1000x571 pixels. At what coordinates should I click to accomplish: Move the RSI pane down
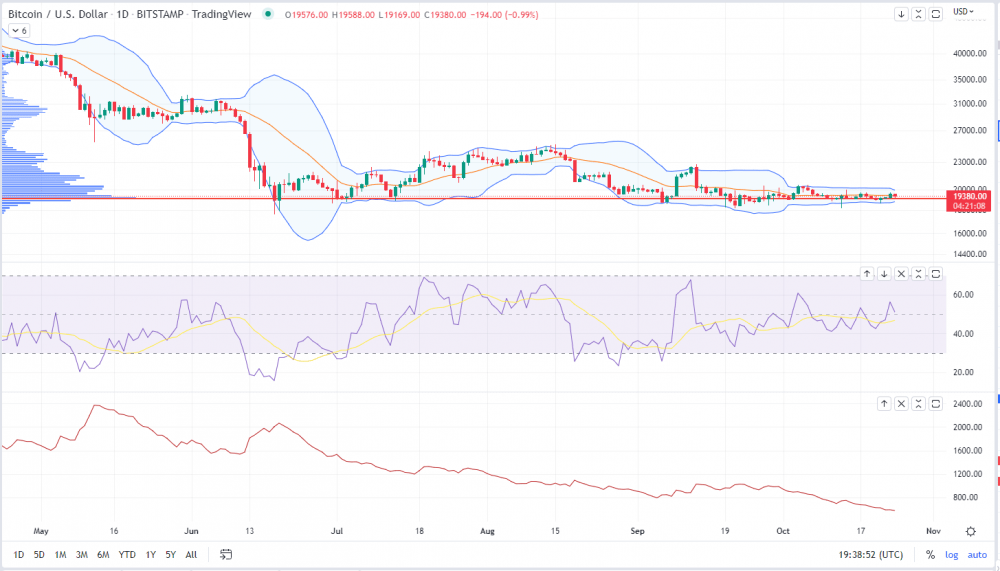click(x=884, y=273)
